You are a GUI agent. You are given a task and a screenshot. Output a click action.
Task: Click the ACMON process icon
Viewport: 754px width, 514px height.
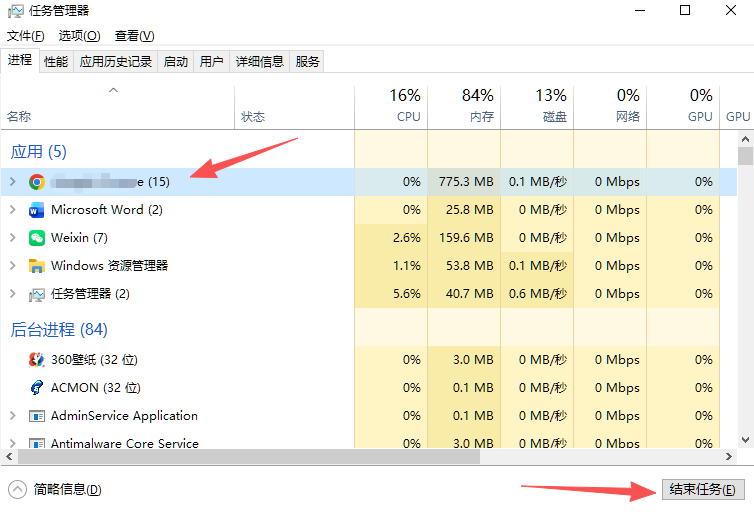[37, 388]
